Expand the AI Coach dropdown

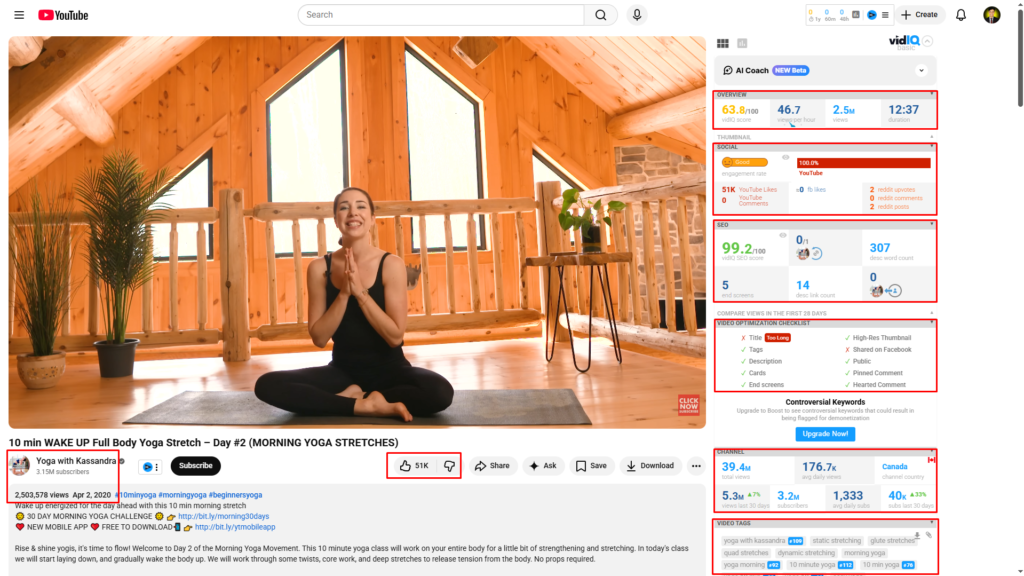point(921,71)
